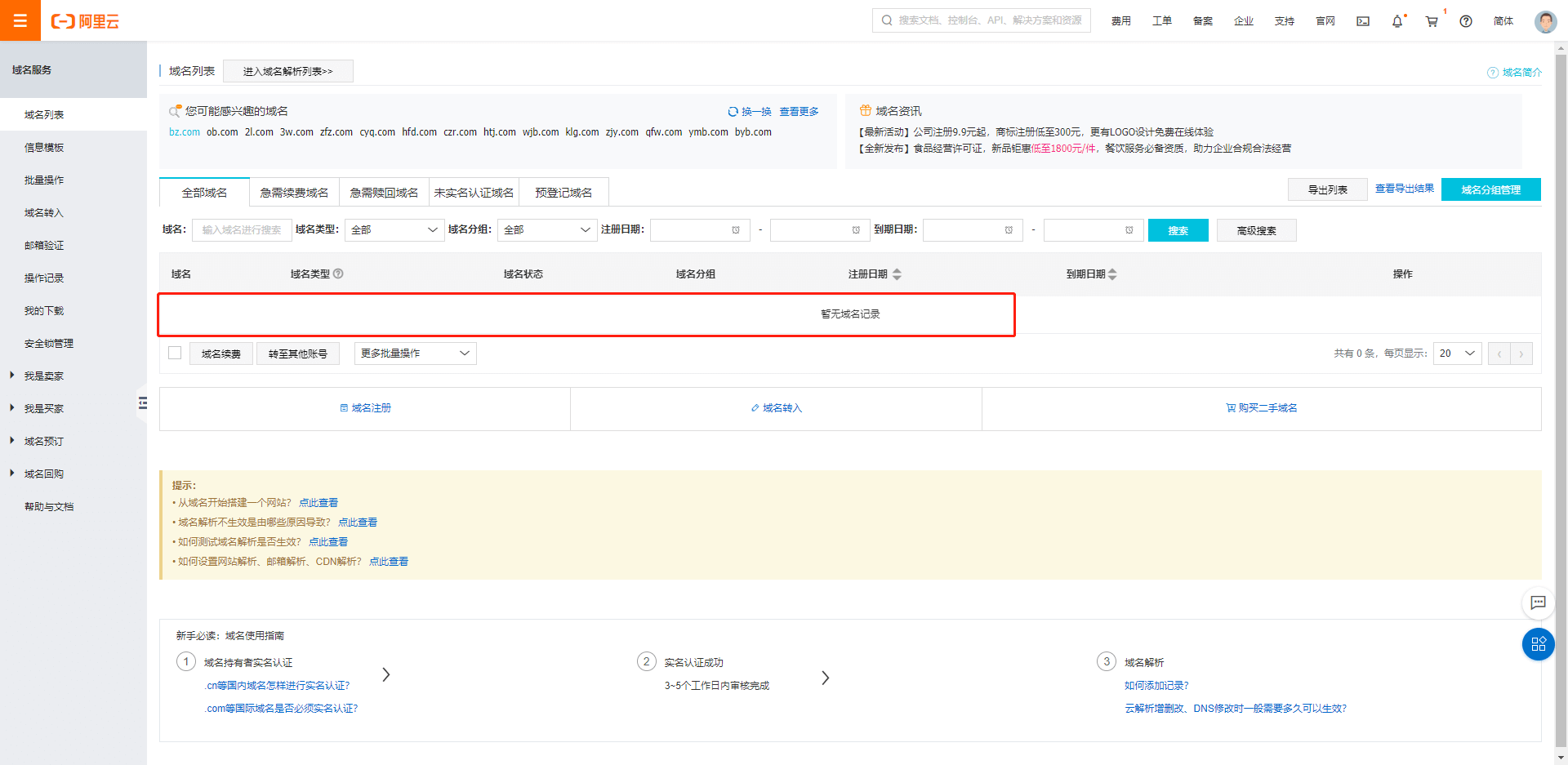1568x765 pixels.
Task: Switch to the 急需赎回域名 tab
Action: 384,193
